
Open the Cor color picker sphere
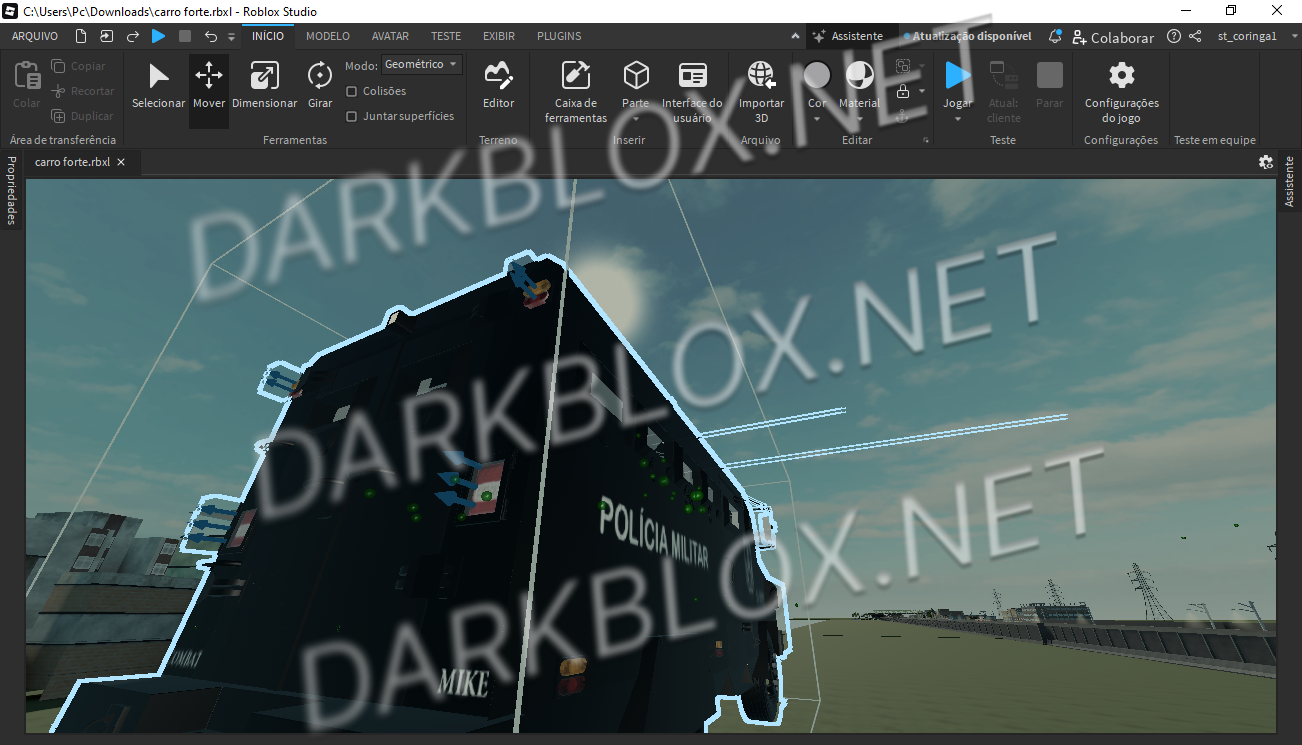click(x=817, y=76)
